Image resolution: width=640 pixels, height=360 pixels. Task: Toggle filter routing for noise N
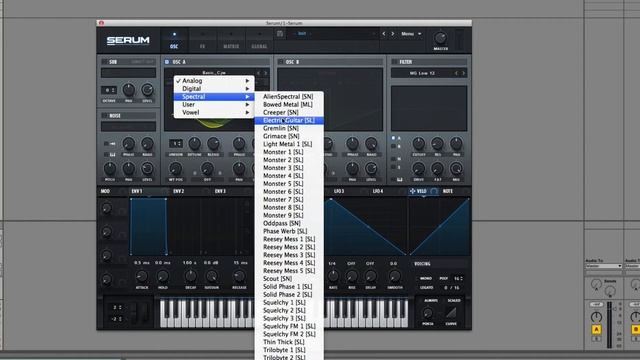(x=393, y=159)
